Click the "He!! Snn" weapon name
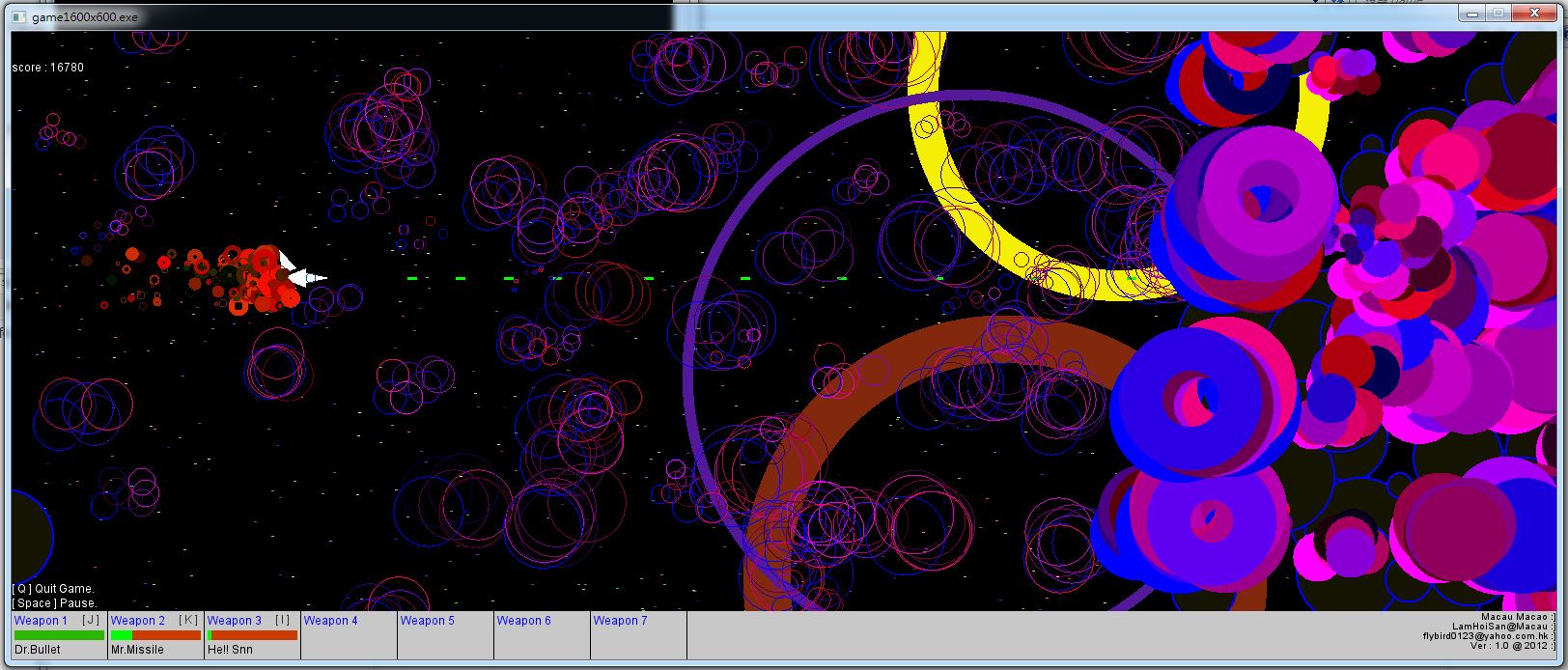The image size is (1568, 670). [230, 650]
